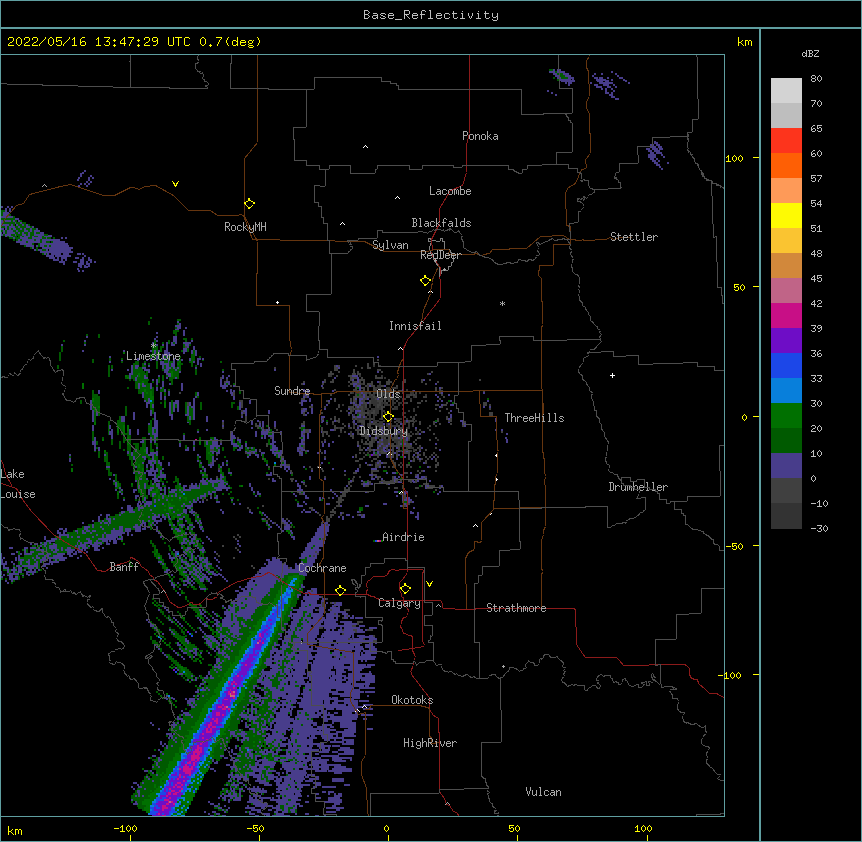Select the Stettler city label

(633, 237)
